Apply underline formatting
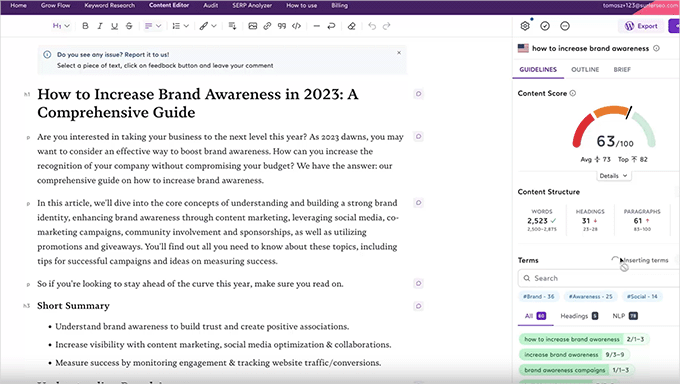The width and height of the screenshot is (680, 384). coord(114,26)
